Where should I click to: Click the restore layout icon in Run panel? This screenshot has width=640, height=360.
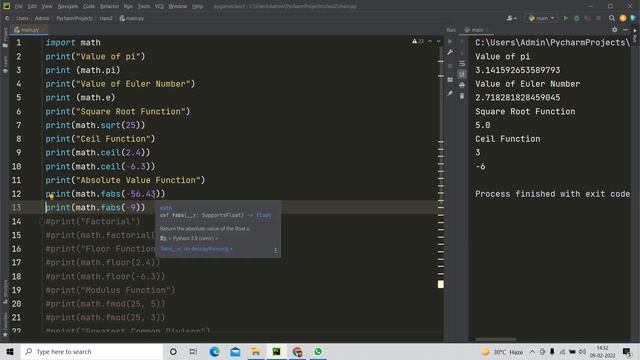pos(450,80)
